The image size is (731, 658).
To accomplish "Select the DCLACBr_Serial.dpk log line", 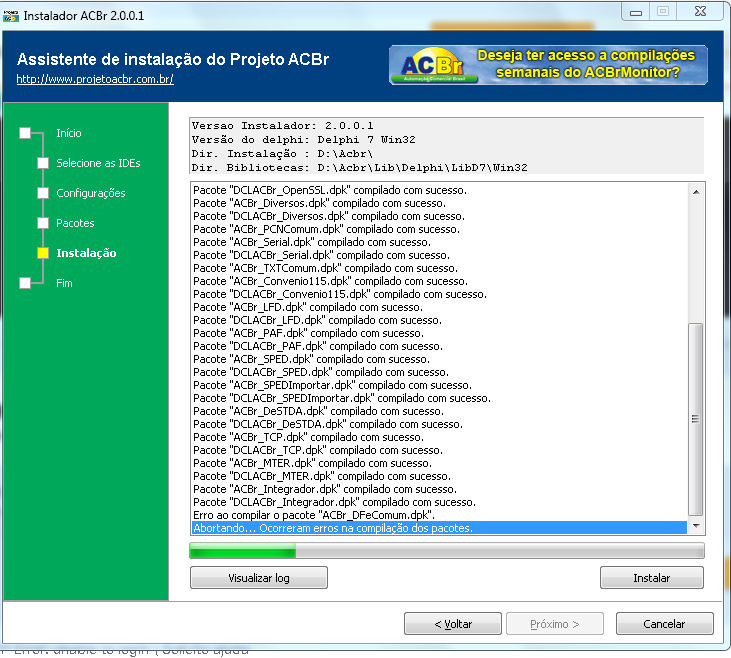I will coord(439,256).
